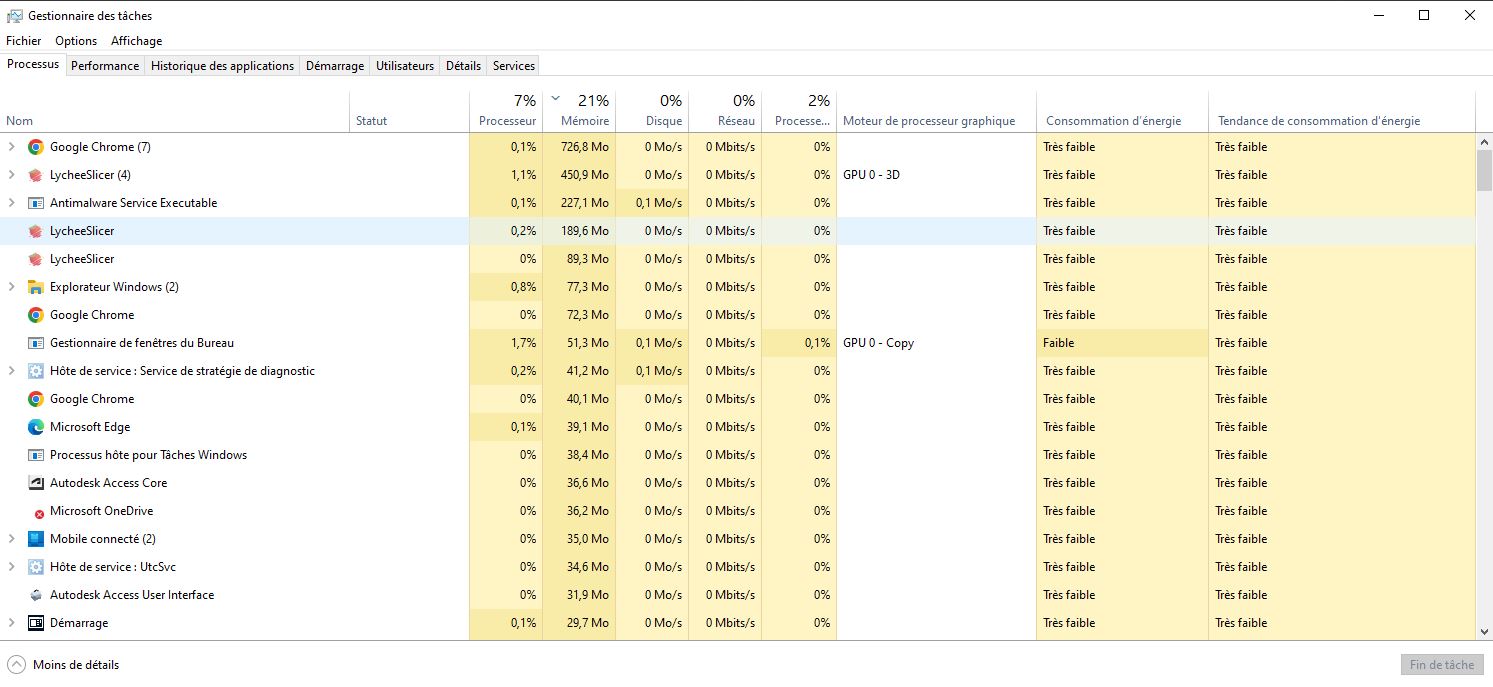Expand the Explorateur Windows (2) group
The image size is (1493, 687).
pos(11,287)
